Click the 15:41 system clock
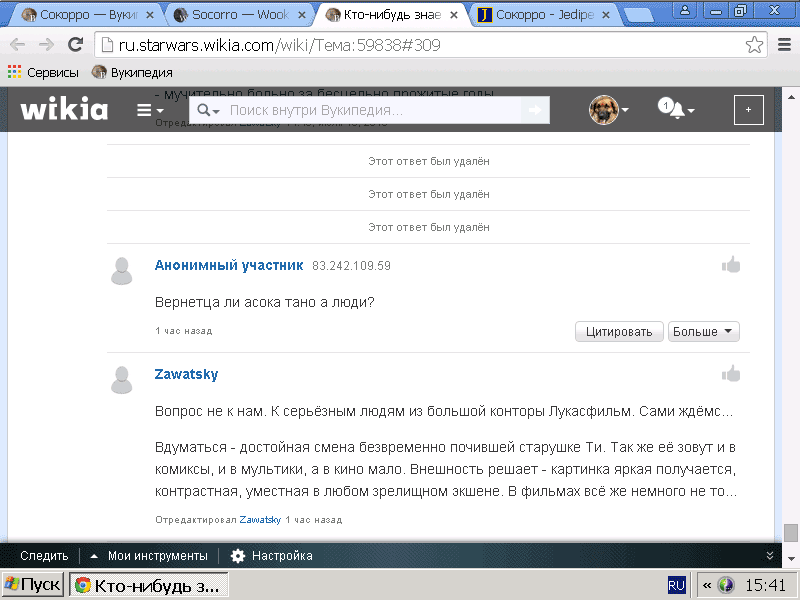800x600 pixels. pos(765,585)
